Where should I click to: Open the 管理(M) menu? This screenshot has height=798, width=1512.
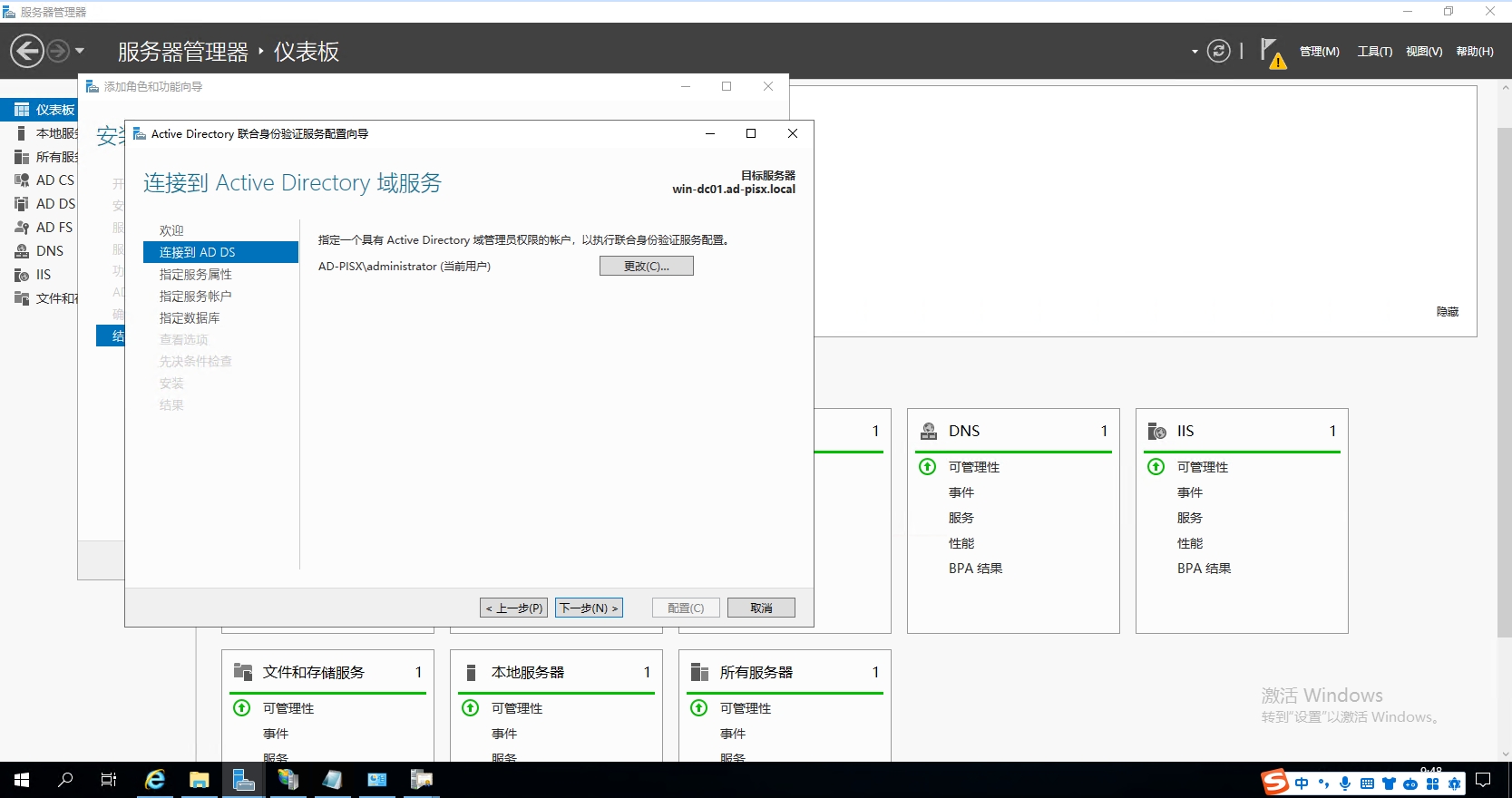pos(1319,52)
